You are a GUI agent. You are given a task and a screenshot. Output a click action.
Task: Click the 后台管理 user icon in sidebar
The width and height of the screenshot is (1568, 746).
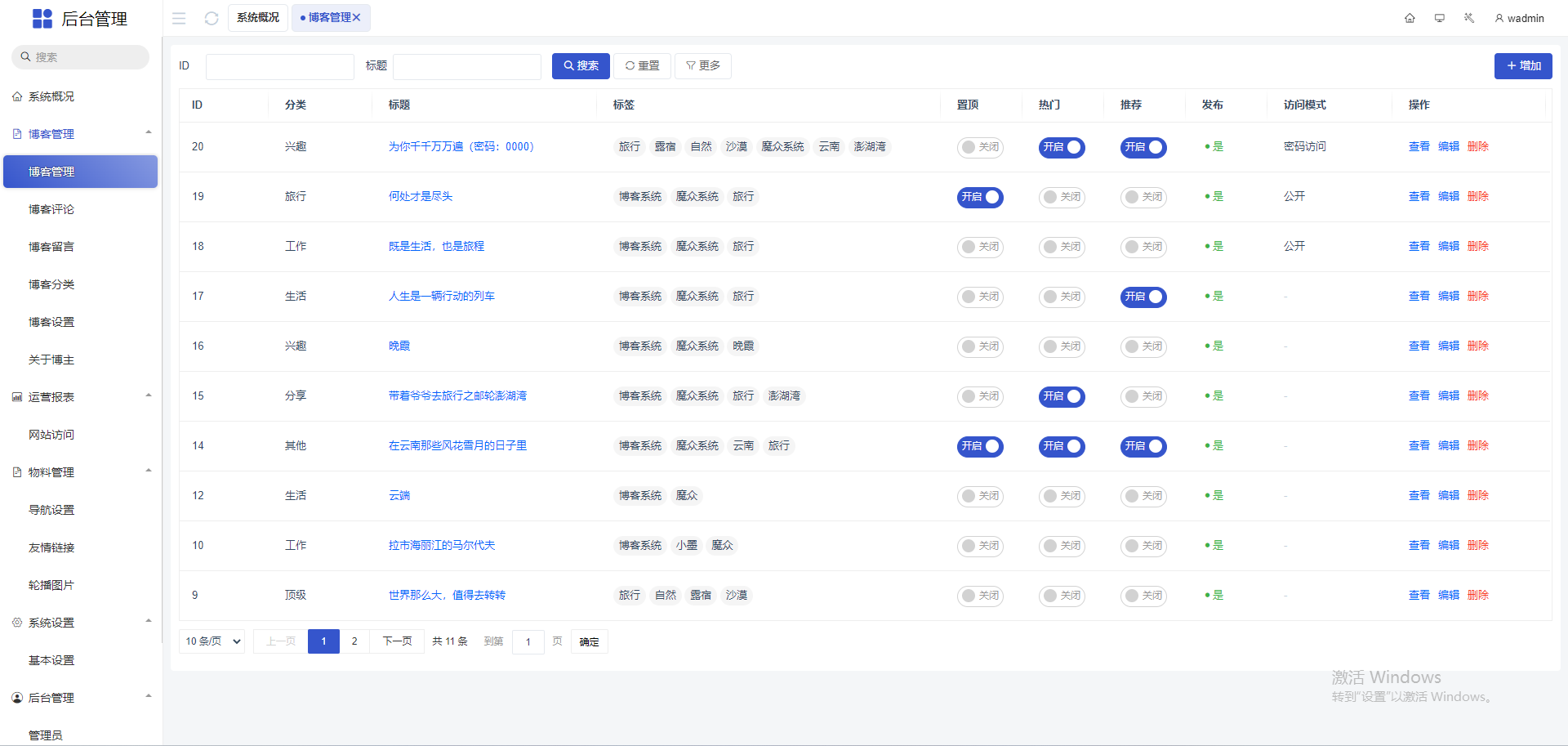click(x=17, y=698)
